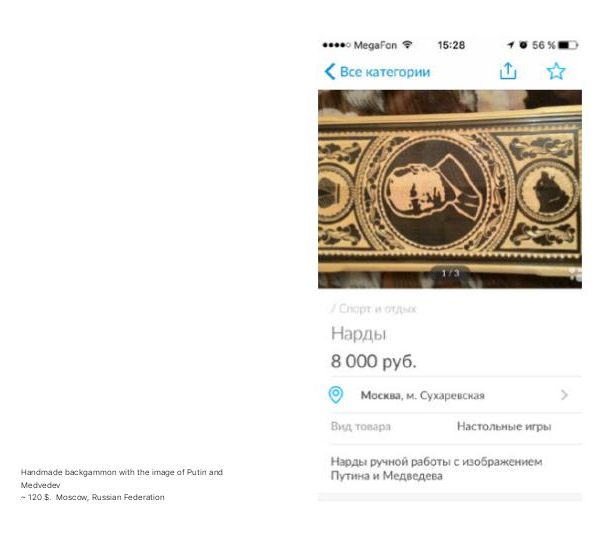600x543 pixels.
Task: Tap the 15:28 status bar clock
Action: click(451, 45)
